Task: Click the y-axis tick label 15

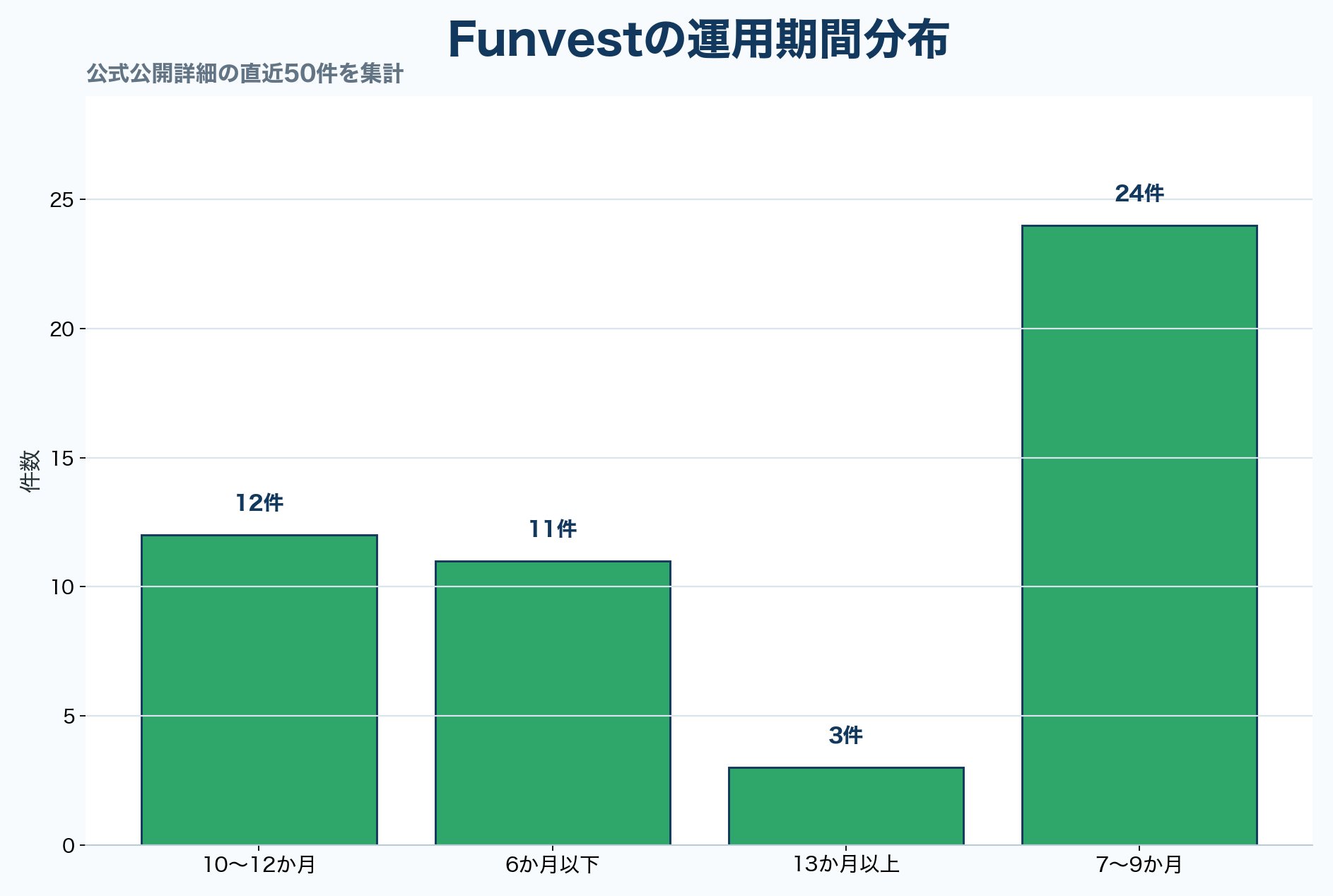Action: click(x=62, y=459)
